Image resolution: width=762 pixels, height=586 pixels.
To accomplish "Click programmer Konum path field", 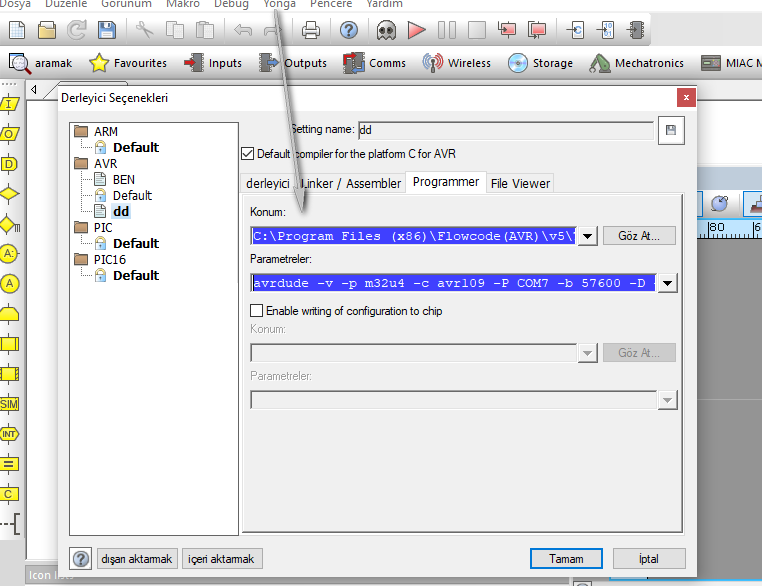I will (413, 236).
